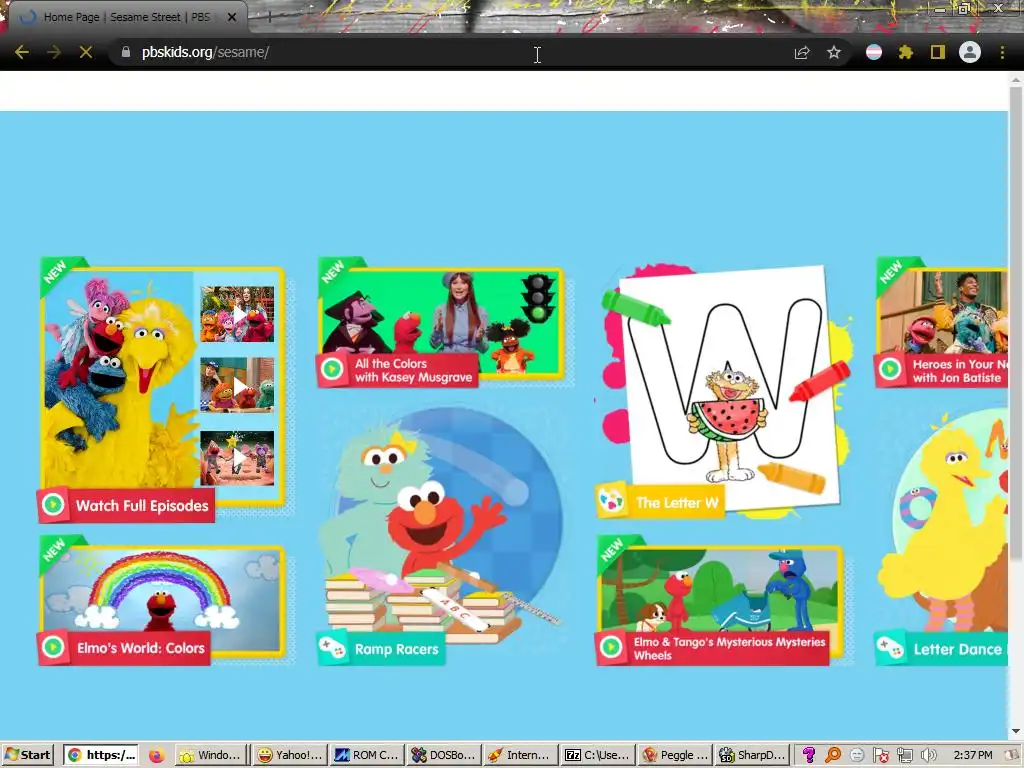Image resolution: width=1024 pixels, height=768 pixels.
Task: Launch Firefox from the taskbar
Action: 157,756
